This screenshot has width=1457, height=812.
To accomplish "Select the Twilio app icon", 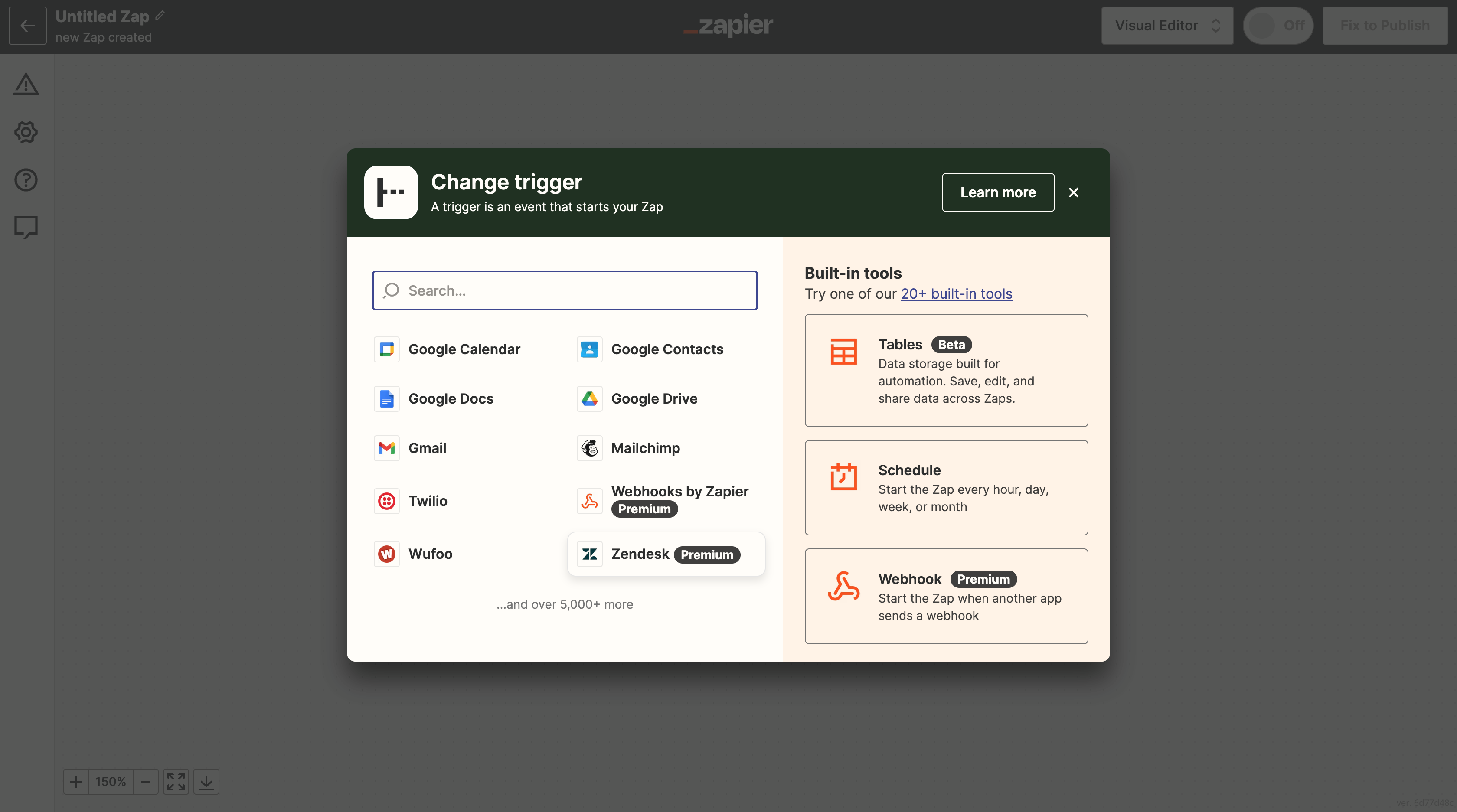I will (x=387, y=501).
